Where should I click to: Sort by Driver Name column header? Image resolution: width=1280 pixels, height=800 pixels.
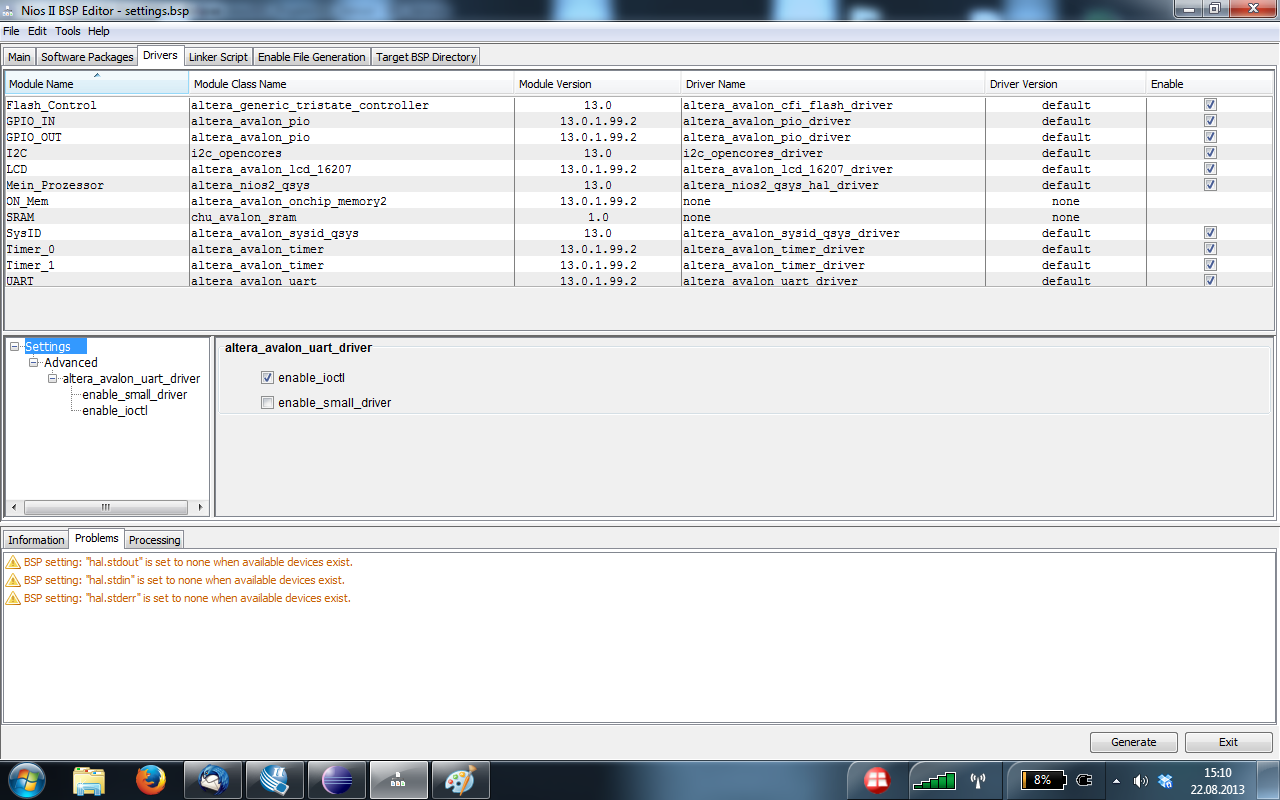tap(832, 84)
